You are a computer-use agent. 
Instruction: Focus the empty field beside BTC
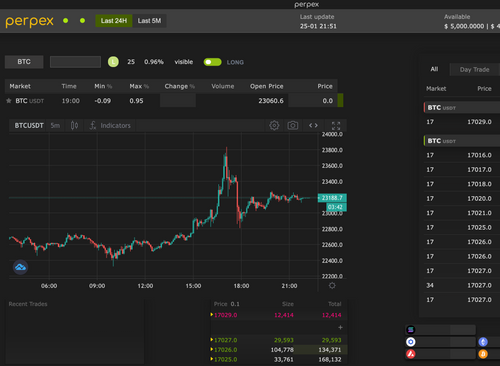[x=75, y=62]
